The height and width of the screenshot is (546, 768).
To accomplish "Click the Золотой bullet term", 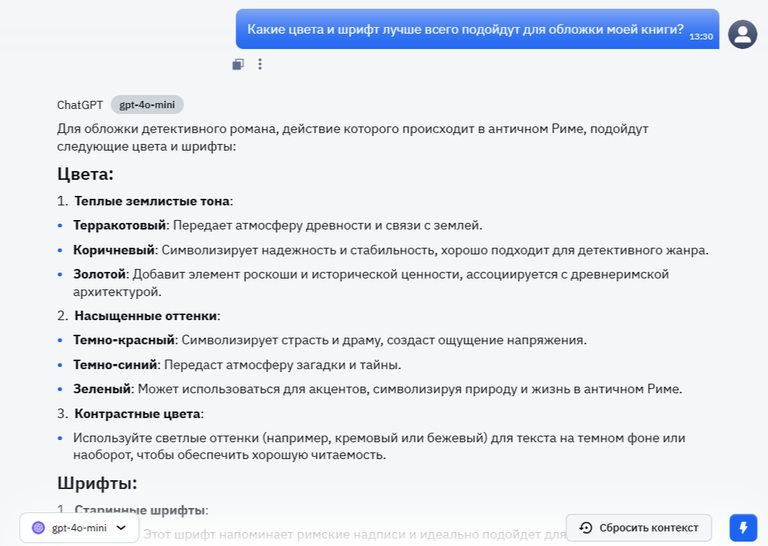I will 99,274.
